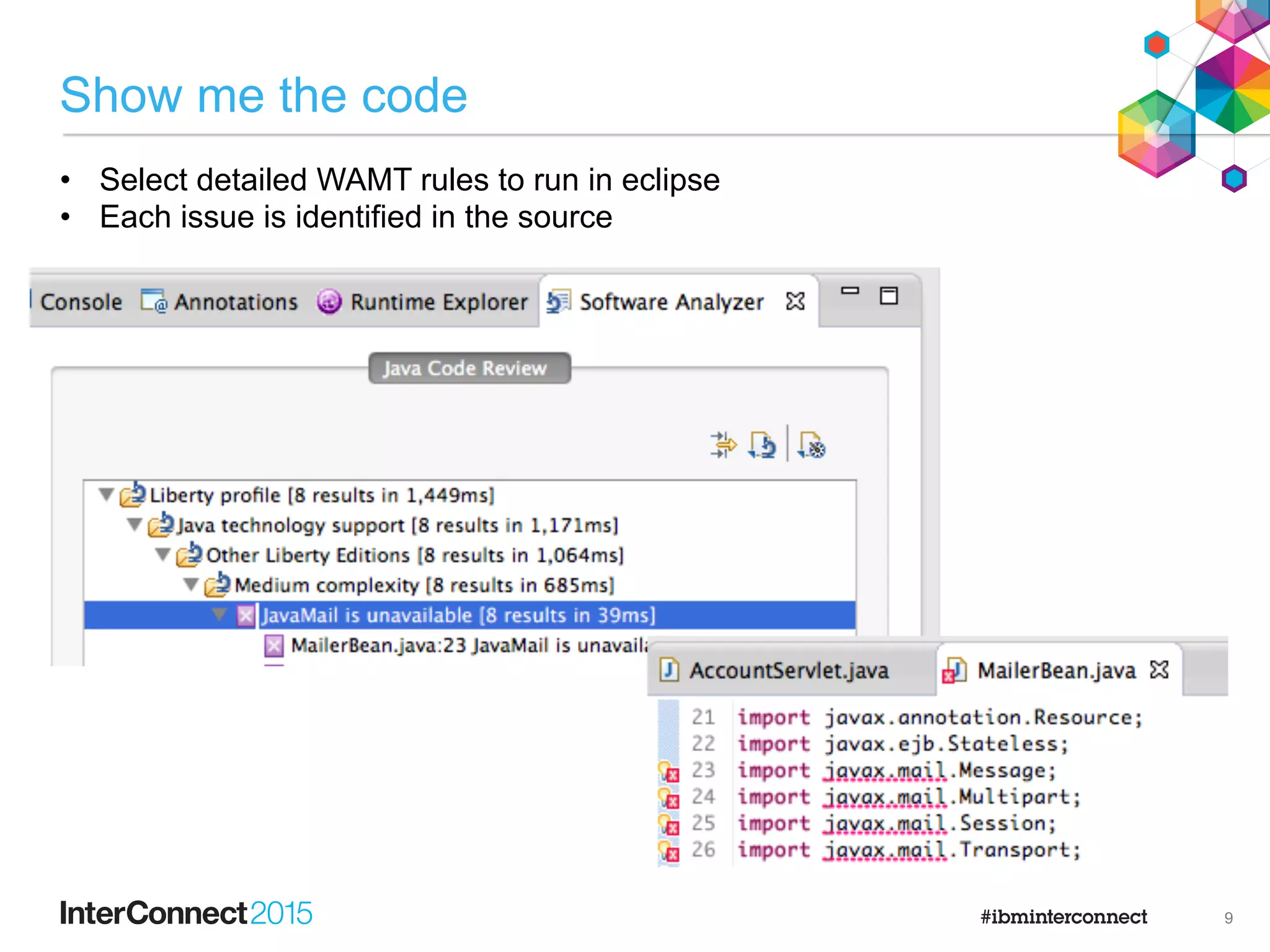Screen dimensions: 1270x952
Task: Click the MailerBean.java:23 result marker icon
Action: point(274,646)
